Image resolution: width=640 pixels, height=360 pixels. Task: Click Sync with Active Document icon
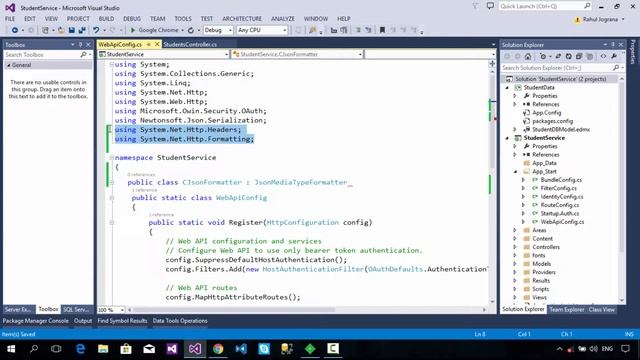[x=558, y=56]
